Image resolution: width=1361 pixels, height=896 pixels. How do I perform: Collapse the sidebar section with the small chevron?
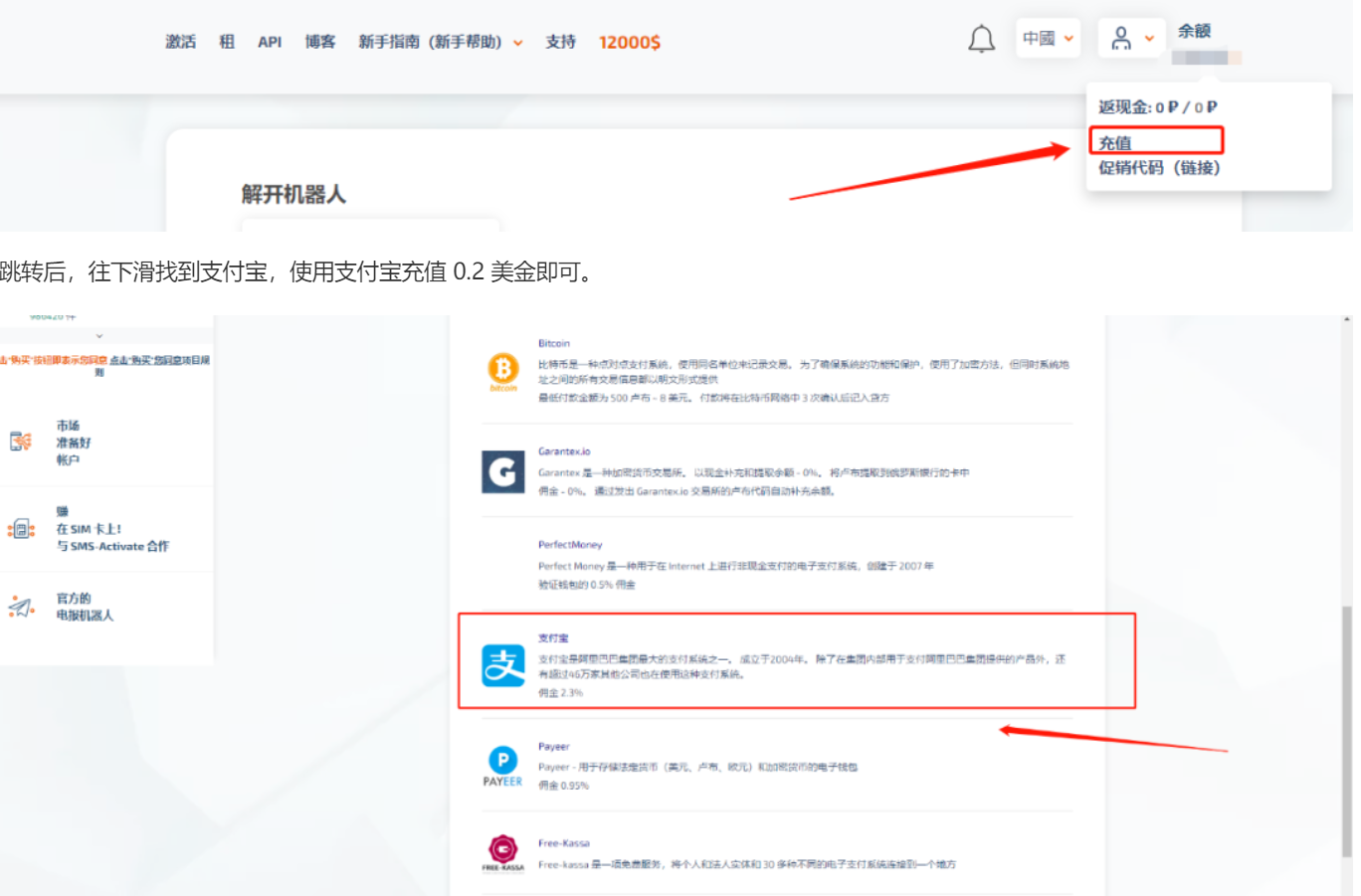point(99,336)
